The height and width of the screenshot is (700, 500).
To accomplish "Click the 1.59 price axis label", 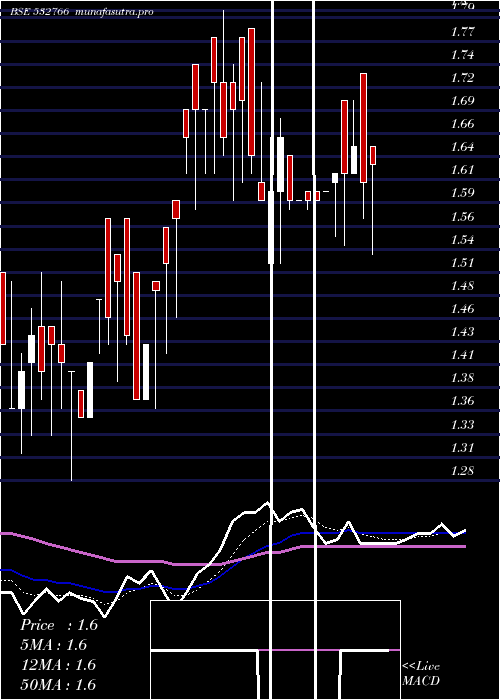I will click(462, 193).
